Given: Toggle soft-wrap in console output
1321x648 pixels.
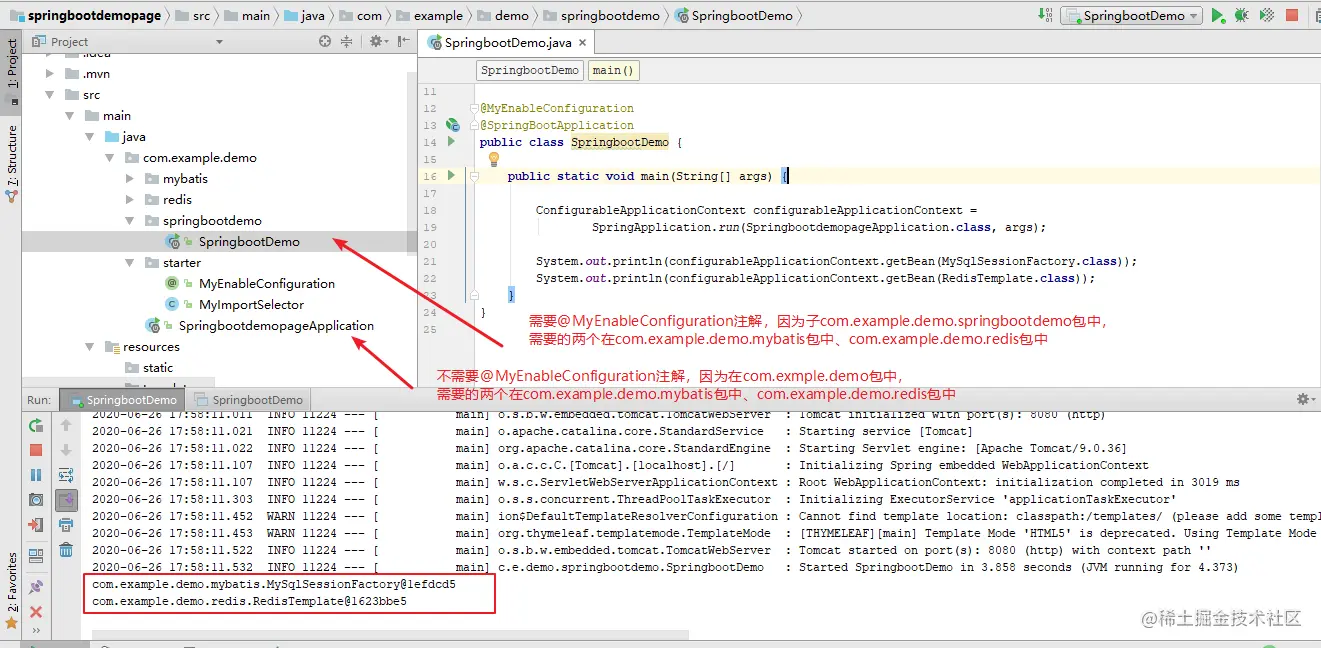Looking at the screenshot, I should click(x=66, y=475).
